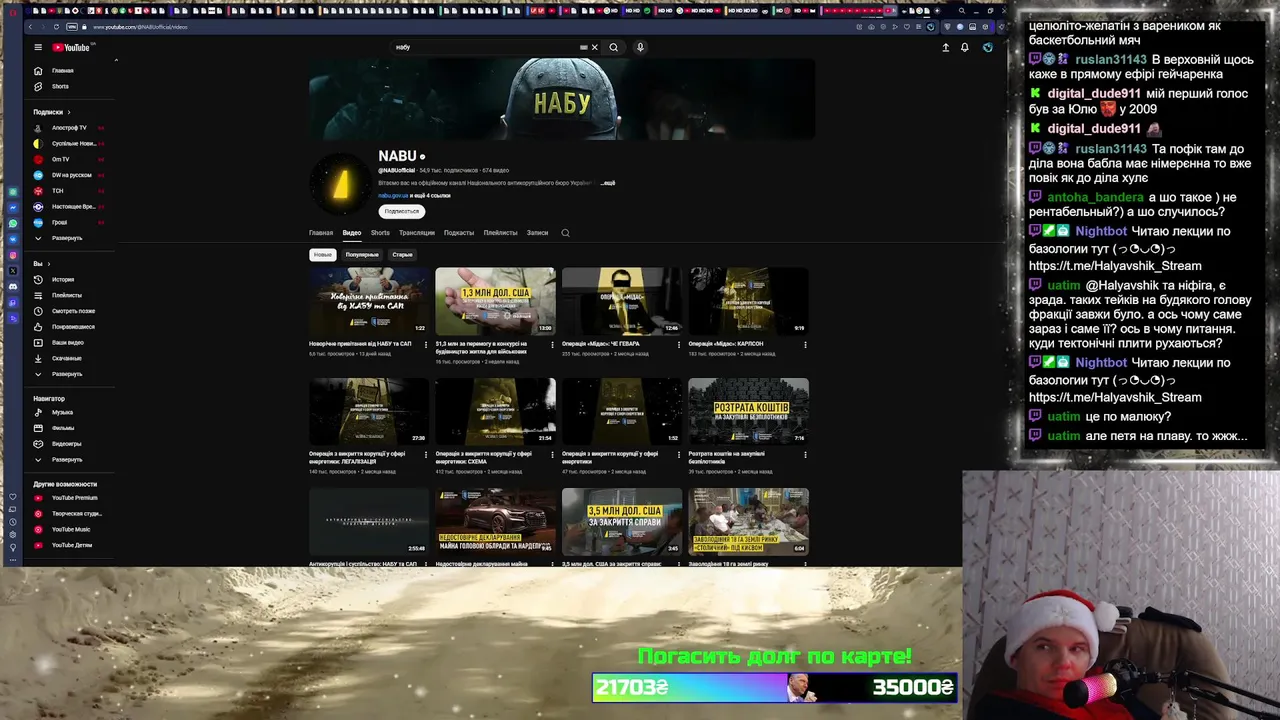Image resolution: width=1280 pixels, height=720 pixels.
Task: Expand the Подписки list with Развернуть
Action: click(x=67, y=238)
